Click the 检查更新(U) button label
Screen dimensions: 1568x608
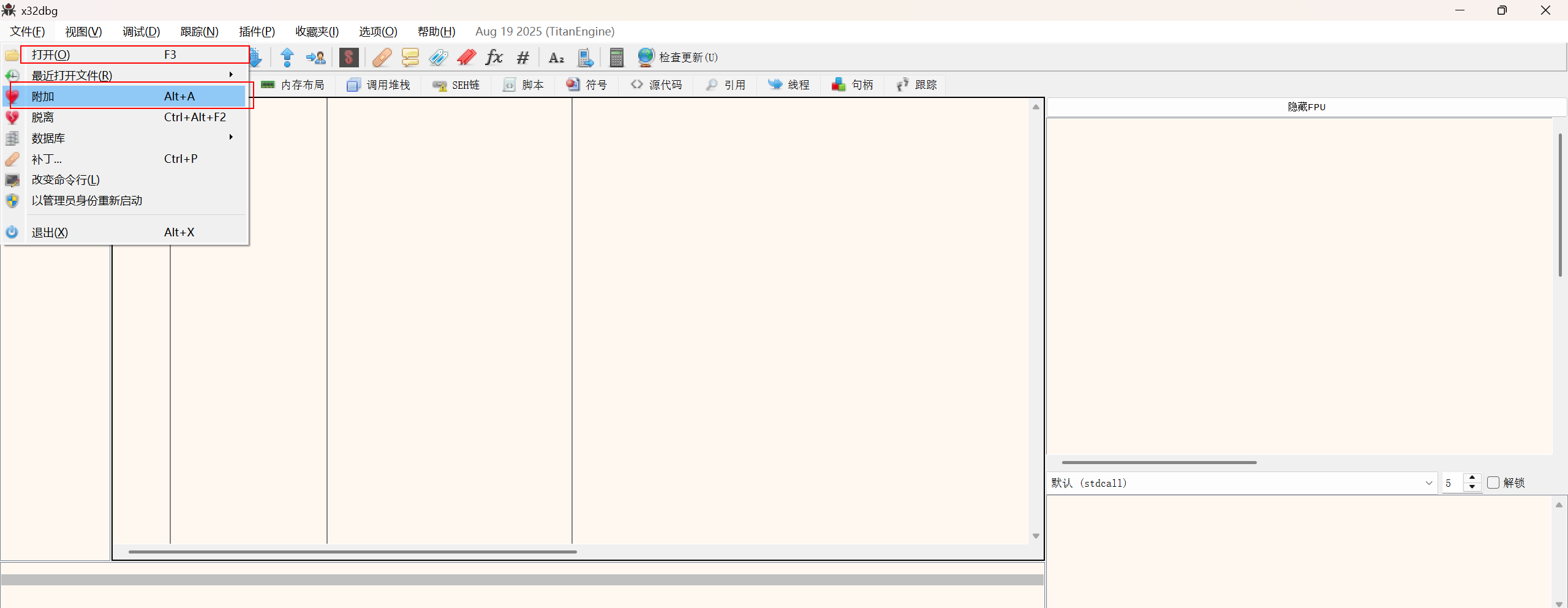point(688,58)
